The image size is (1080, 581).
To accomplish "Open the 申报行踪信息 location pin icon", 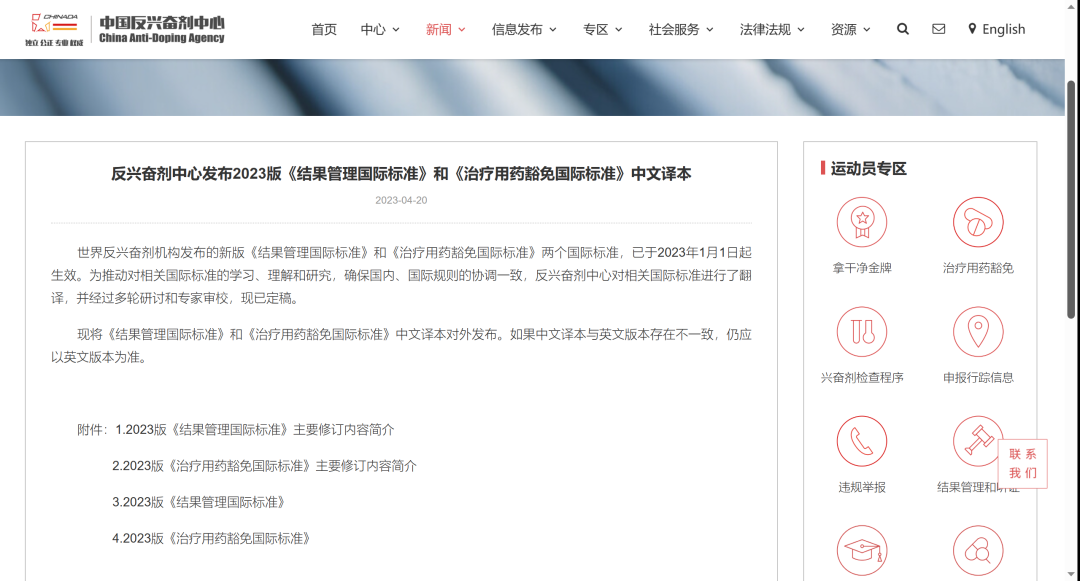I will [978, 331].
